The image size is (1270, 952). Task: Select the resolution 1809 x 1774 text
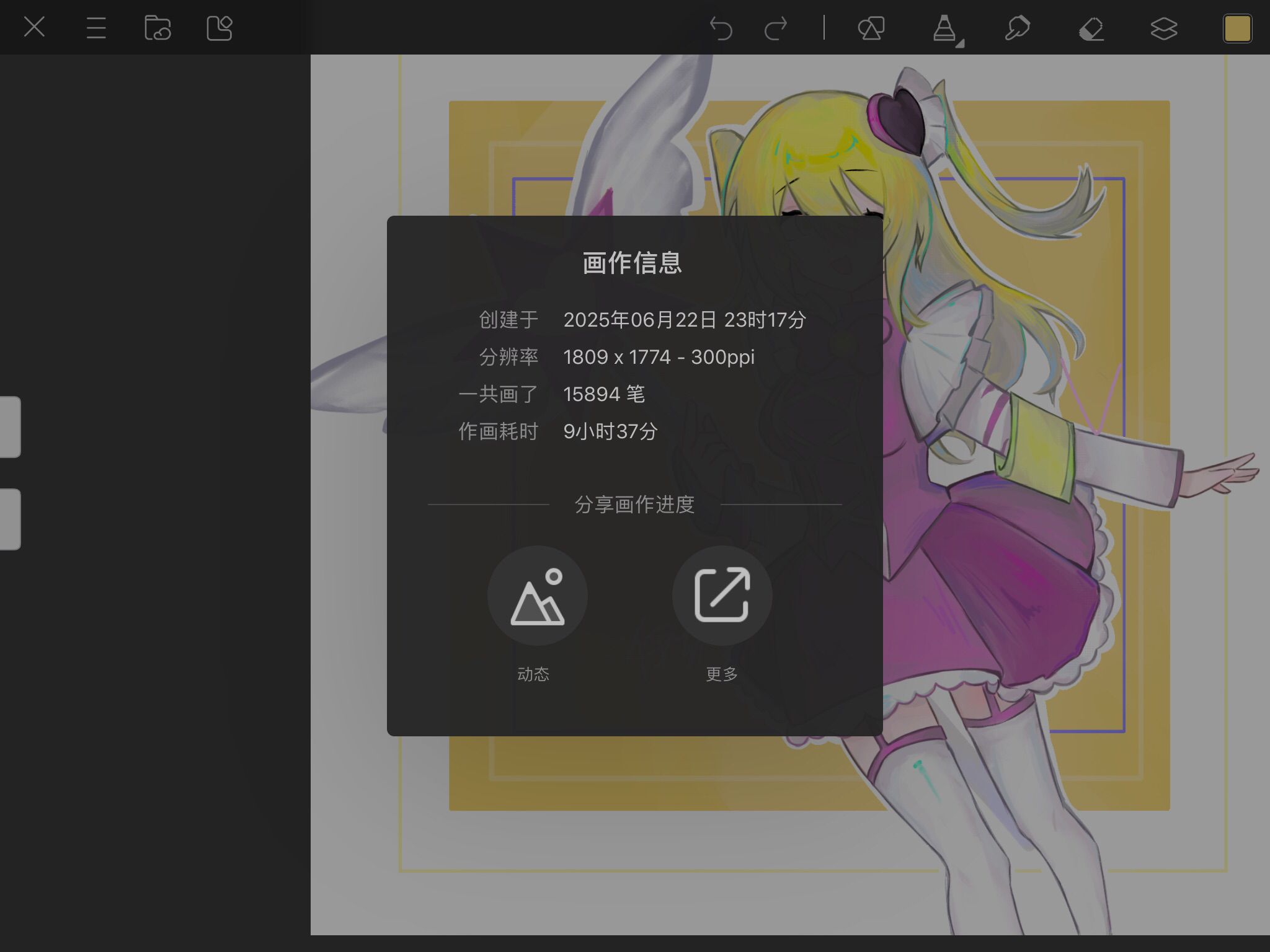click(617, 357)
